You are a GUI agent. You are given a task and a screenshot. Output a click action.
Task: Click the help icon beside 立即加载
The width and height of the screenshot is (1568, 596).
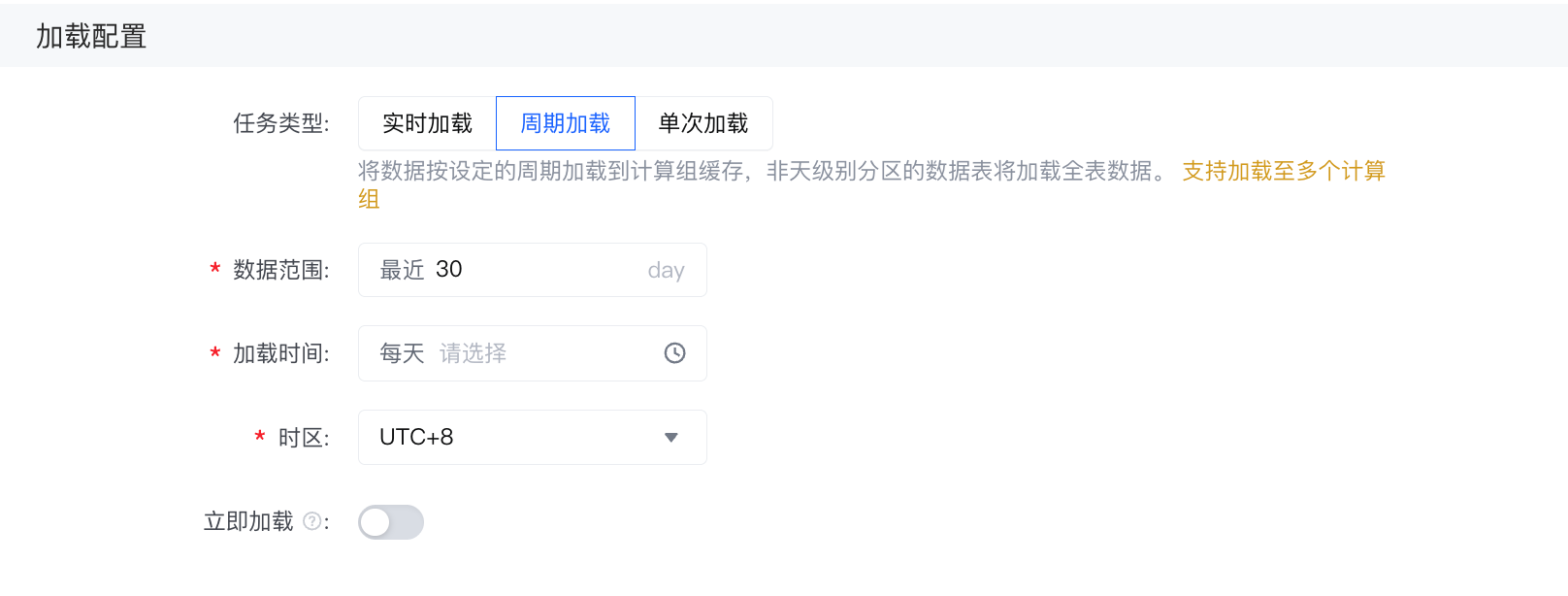(312, 521)
